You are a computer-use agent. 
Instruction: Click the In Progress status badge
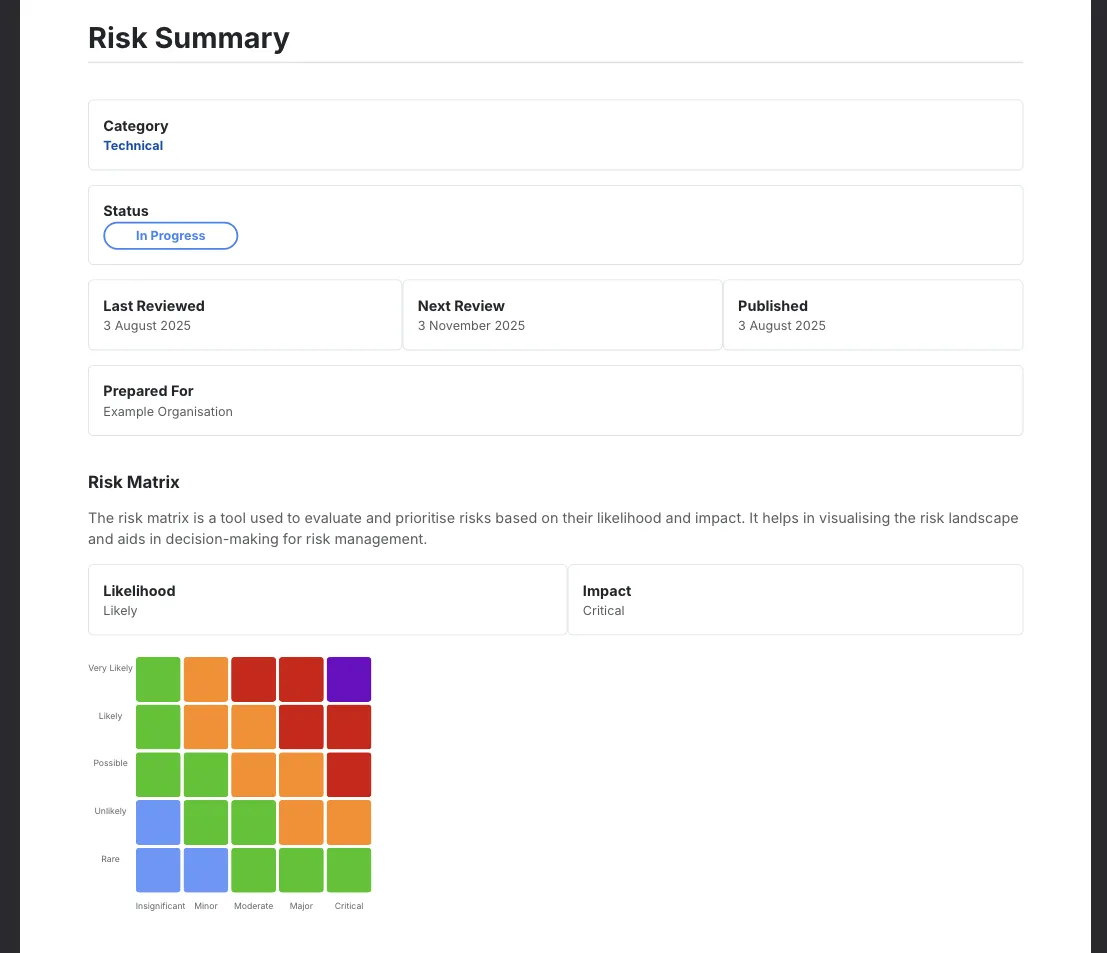tap(170, 235)
